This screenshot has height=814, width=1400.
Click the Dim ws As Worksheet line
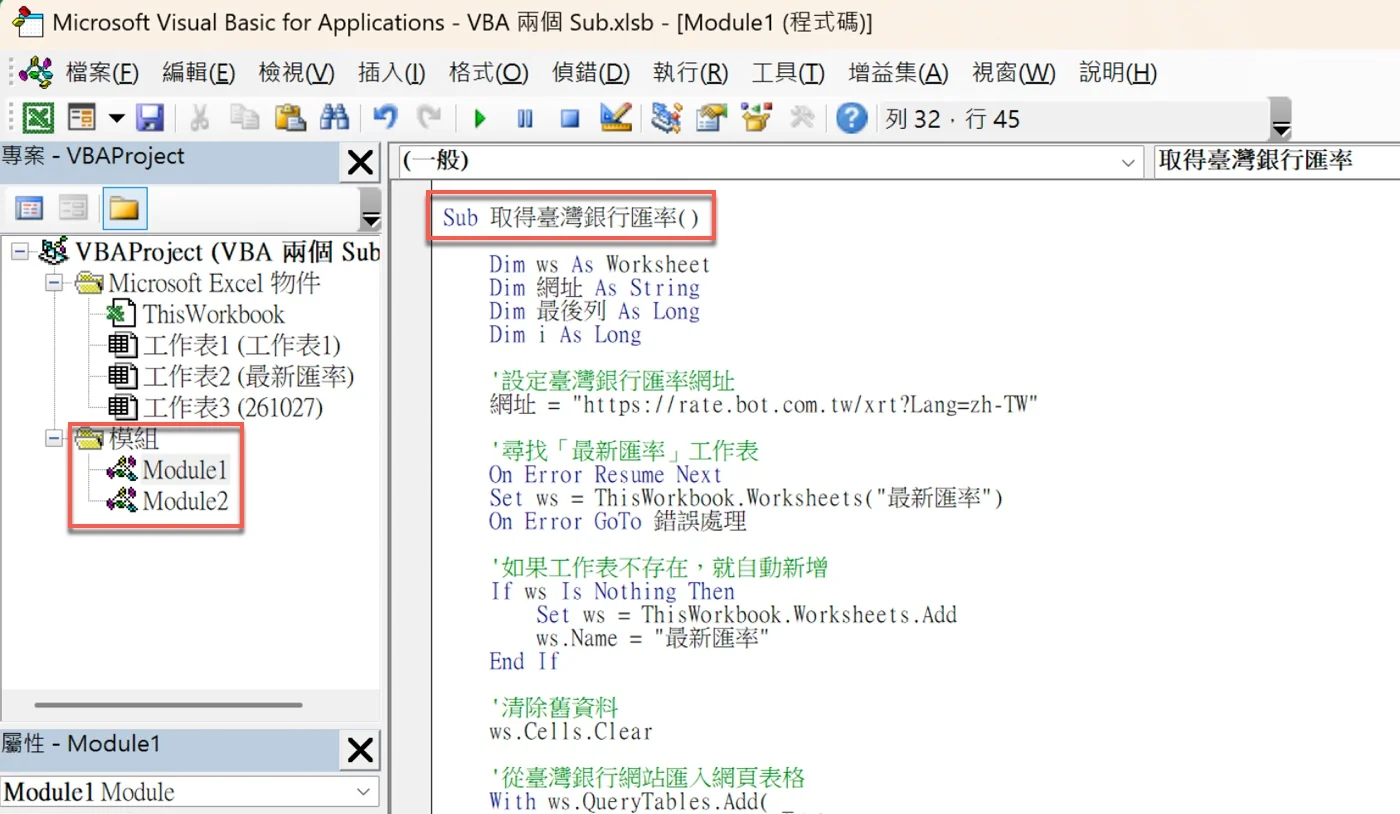(599, 264)
